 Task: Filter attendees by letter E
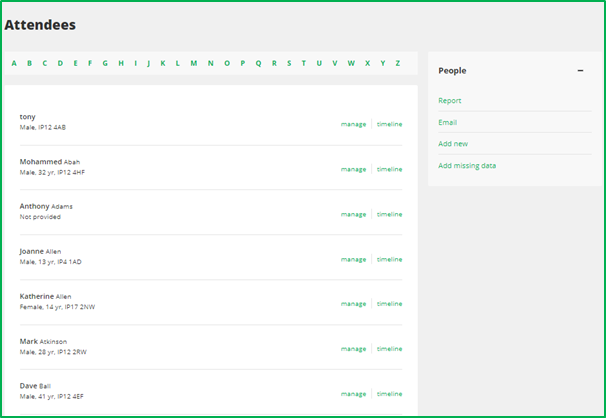[75, 63]
